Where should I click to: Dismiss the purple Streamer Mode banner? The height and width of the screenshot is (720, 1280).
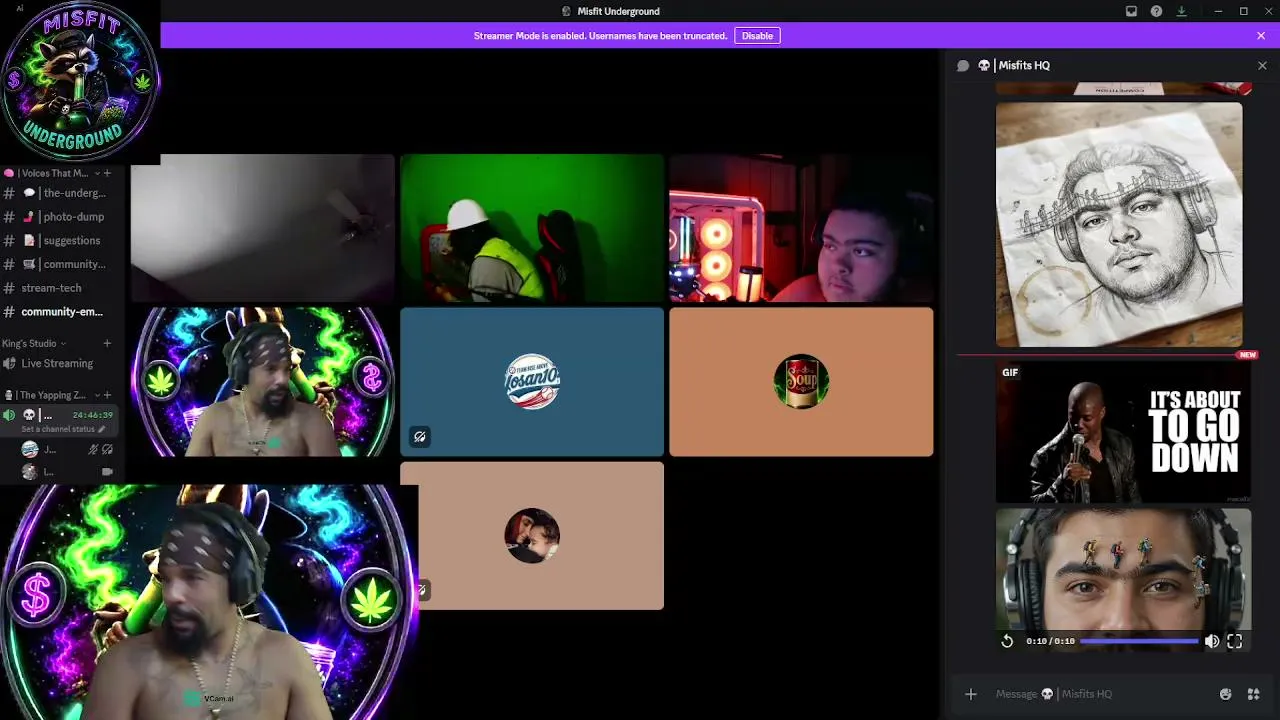click(1261, 36)
